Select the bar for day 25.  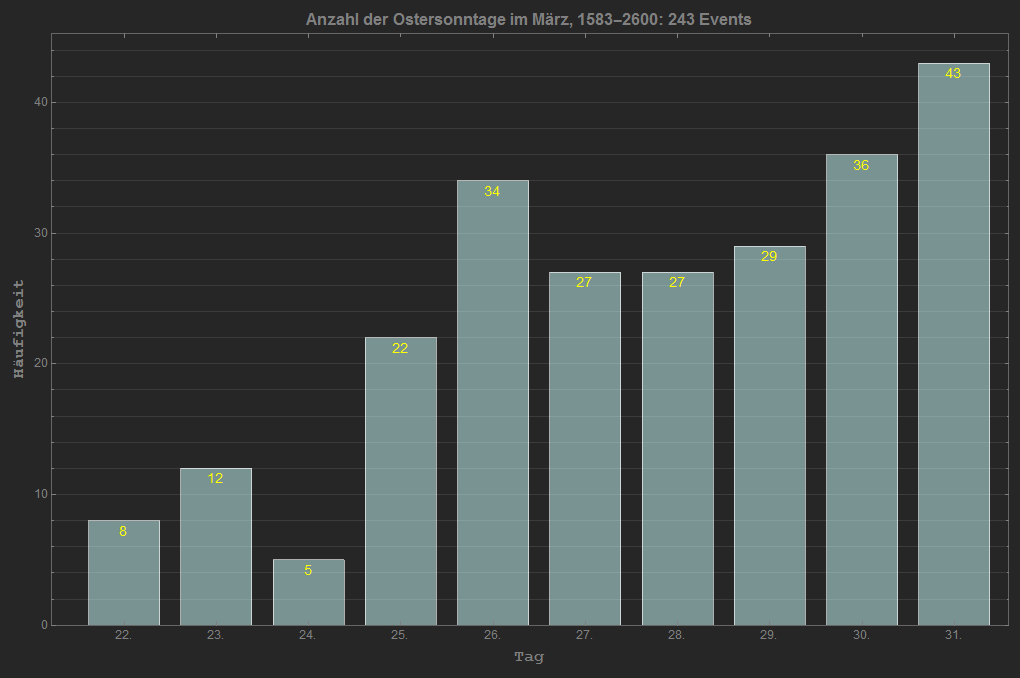coord(401,481)
